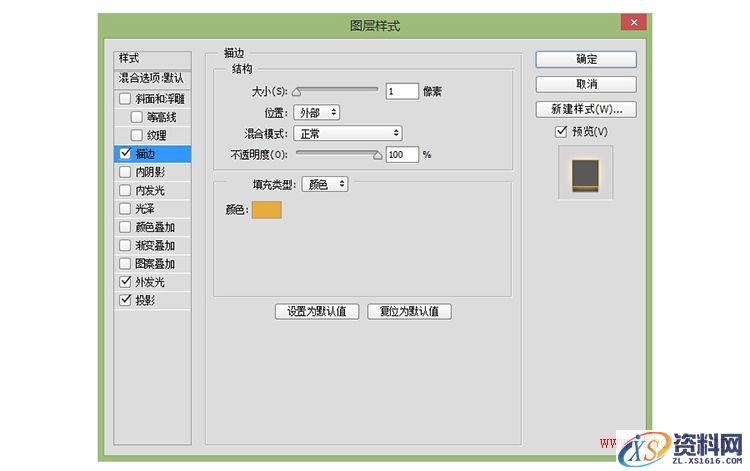This screenshot has height=471, width=750.
Task: Uncheck the 投影 checkbox
Action: (x=125, y=300)
